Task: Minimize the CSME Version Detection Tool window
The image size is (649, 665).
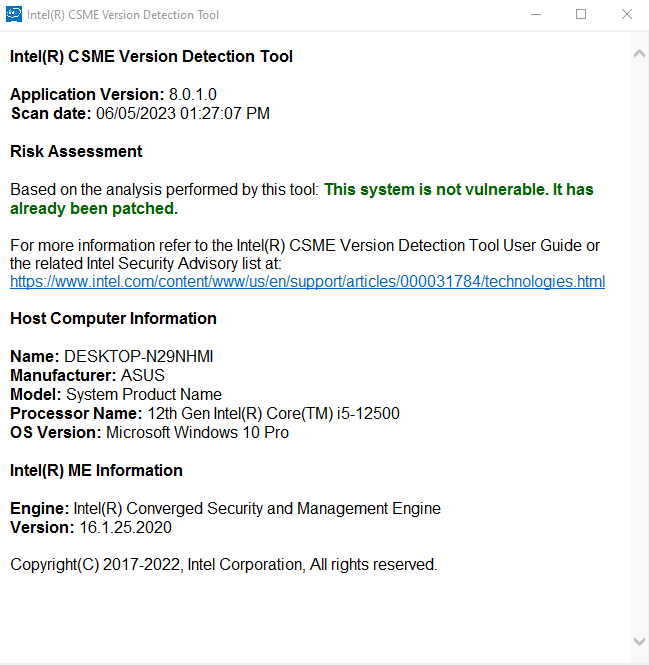Action: [536, 15]
